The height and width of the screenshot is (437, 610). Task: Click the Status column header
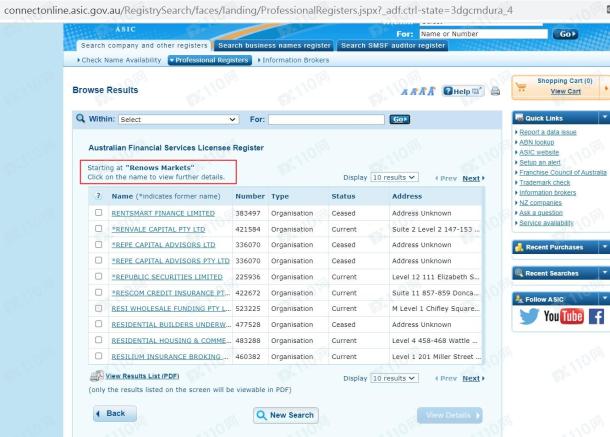(x=343, y=196)
